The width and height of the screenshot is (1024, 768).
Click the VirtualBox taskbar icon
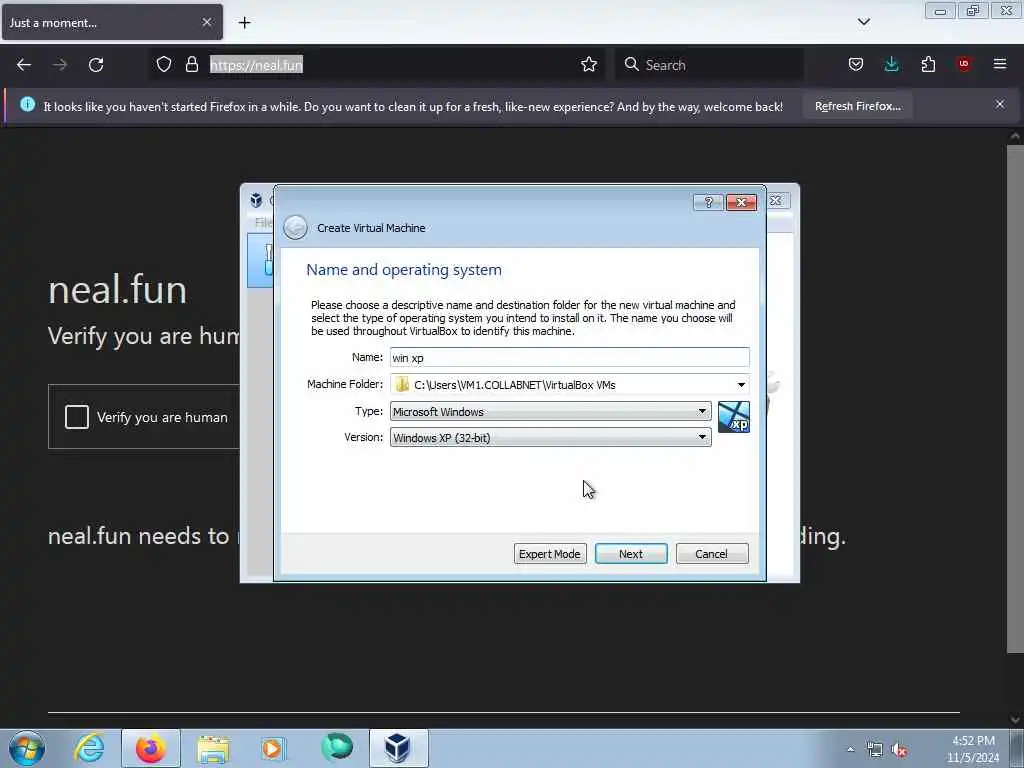pyautogui.click(x=397, y=748)
